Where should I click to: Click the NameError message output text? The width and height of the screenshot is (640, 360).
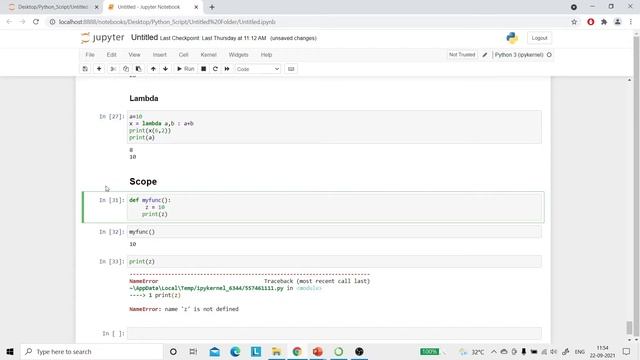184,309
